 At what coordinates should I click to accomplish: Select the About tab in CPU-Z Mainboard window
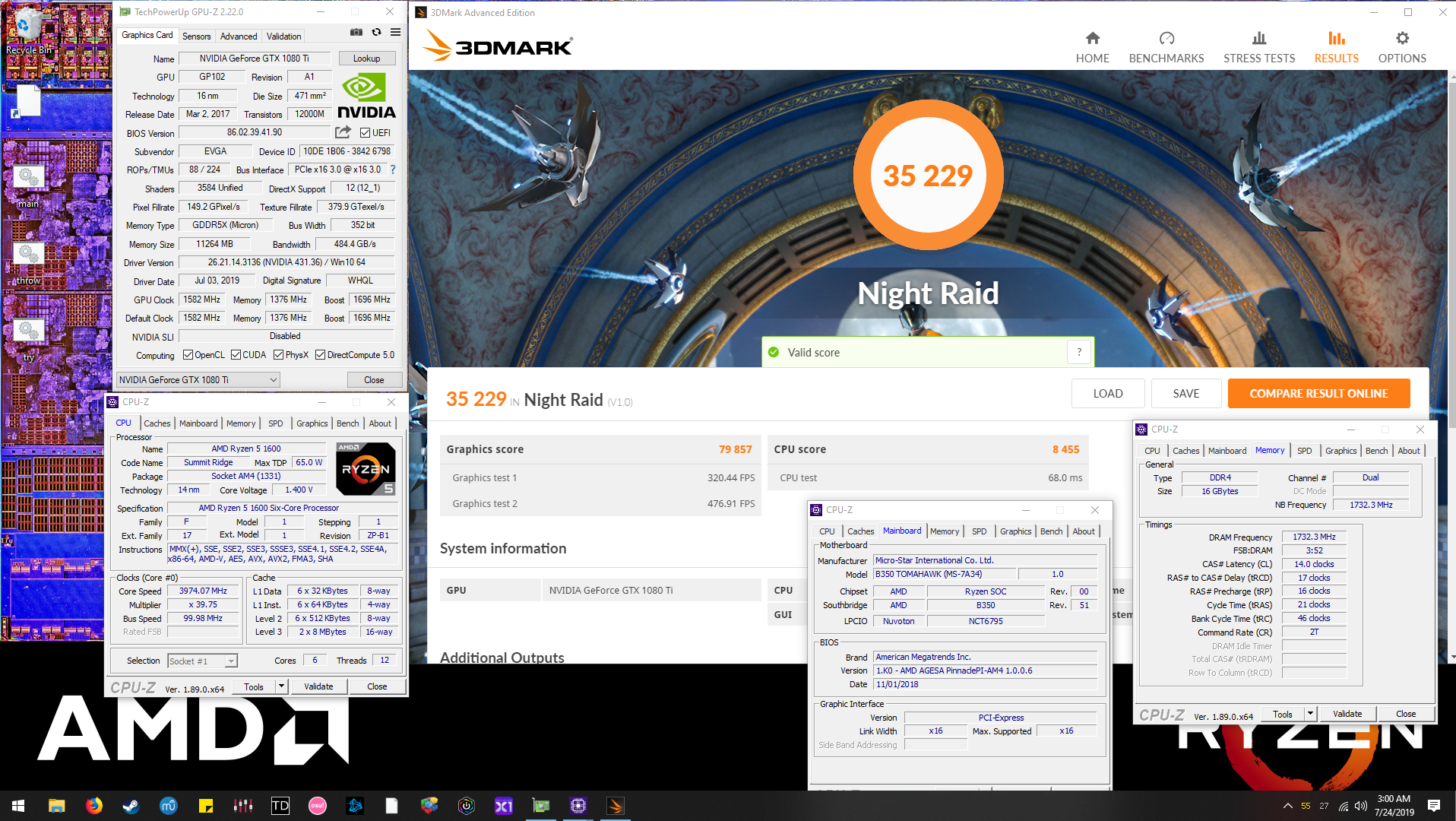click(1084, 531)
